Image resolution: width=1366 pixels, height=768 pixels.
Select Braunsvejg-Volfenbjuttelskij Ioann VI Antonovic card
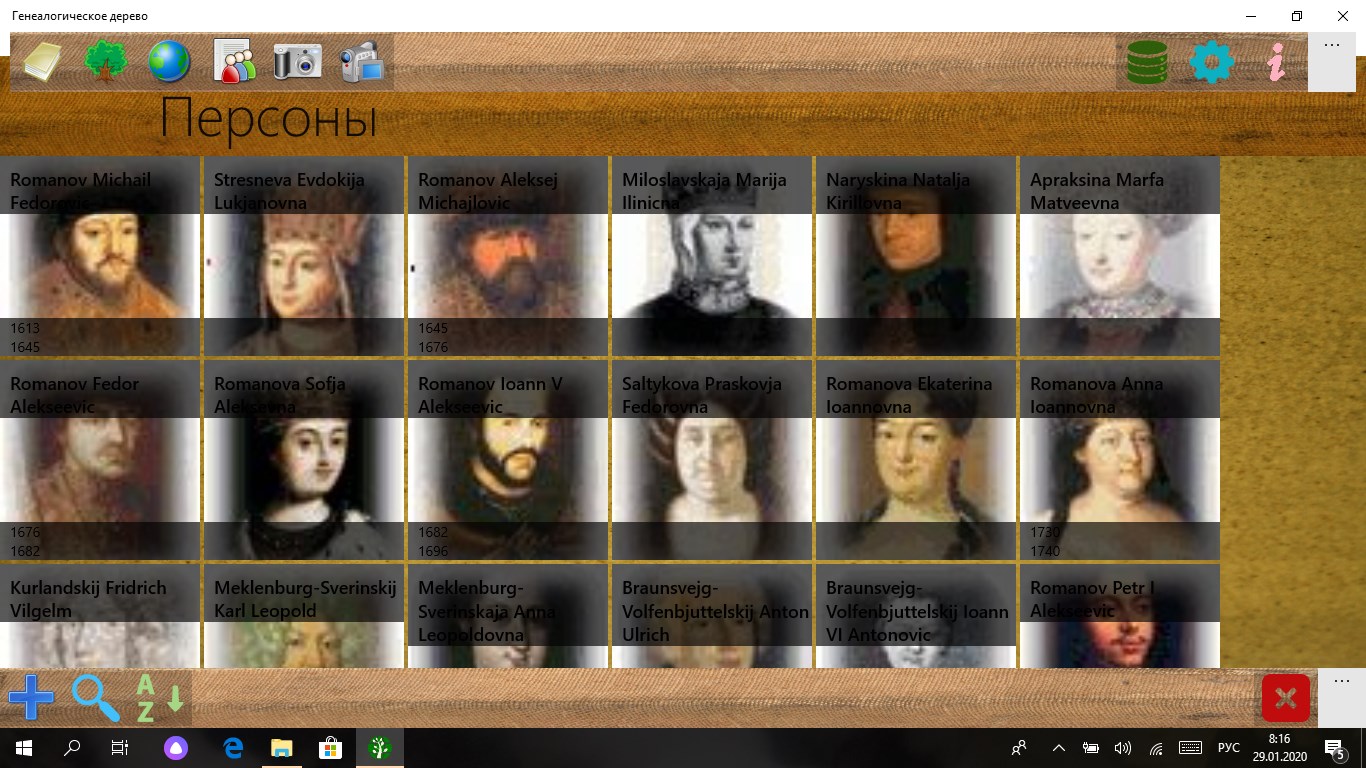(x=916, y=616)
